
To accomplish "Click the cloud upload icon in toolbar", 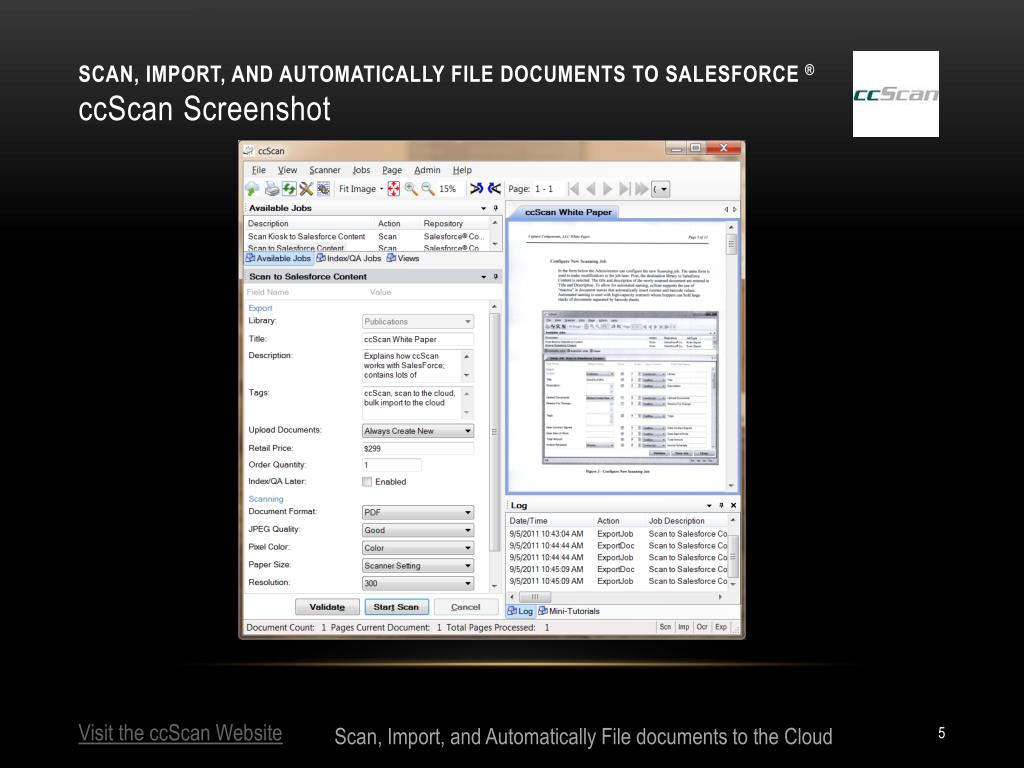I will coord(252,189).
